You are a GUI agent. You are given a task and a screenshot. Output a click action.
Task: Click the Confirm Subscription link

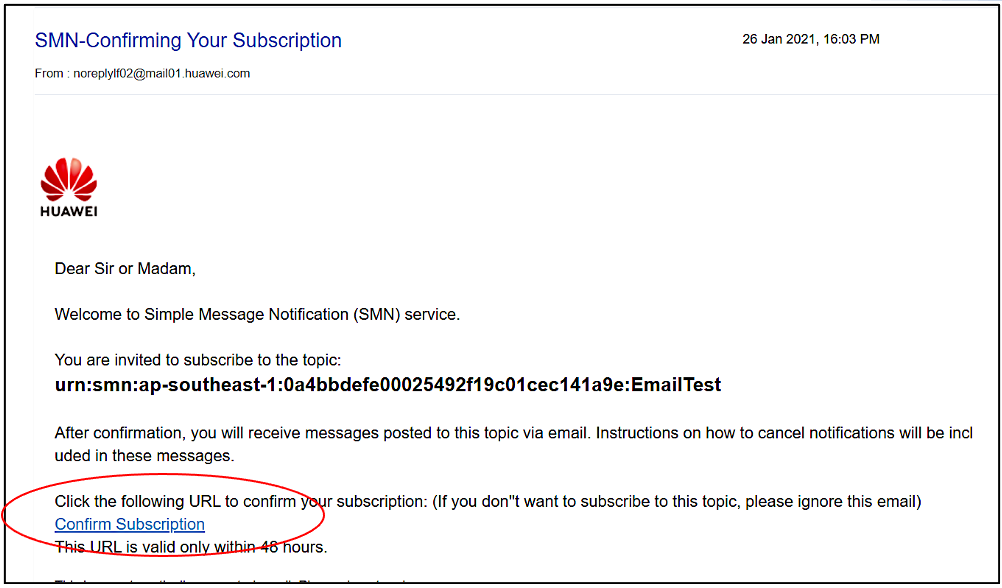(x=130, y=524)
